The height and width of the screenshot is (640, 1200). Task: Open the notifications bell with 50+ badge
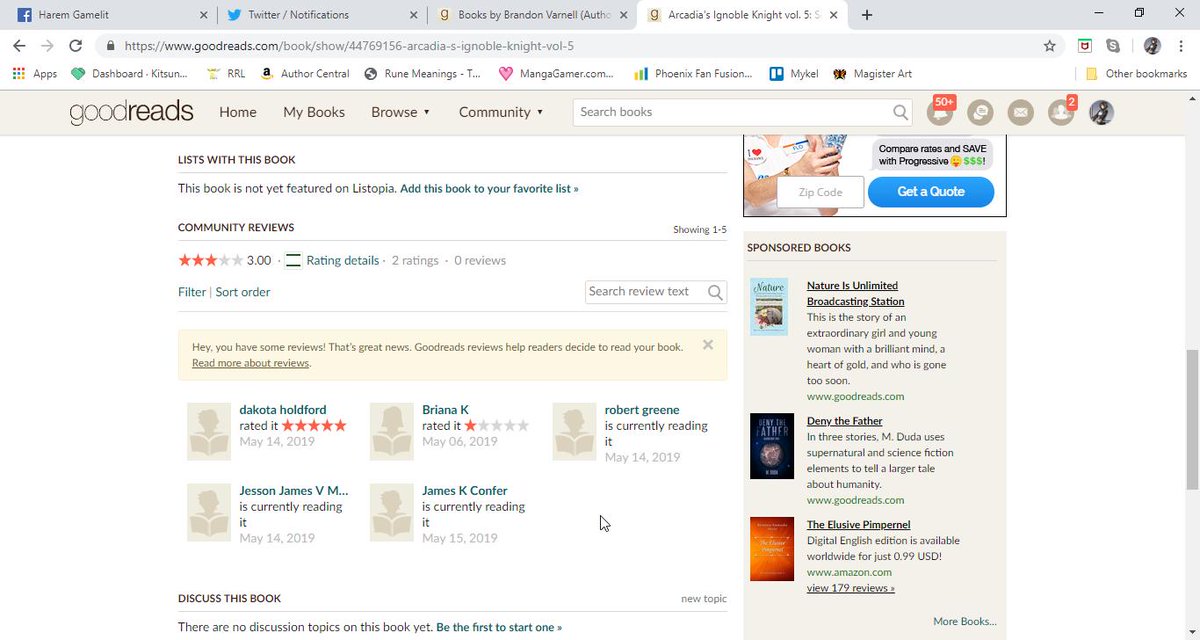pyautogui.click(x=939, y=112)
